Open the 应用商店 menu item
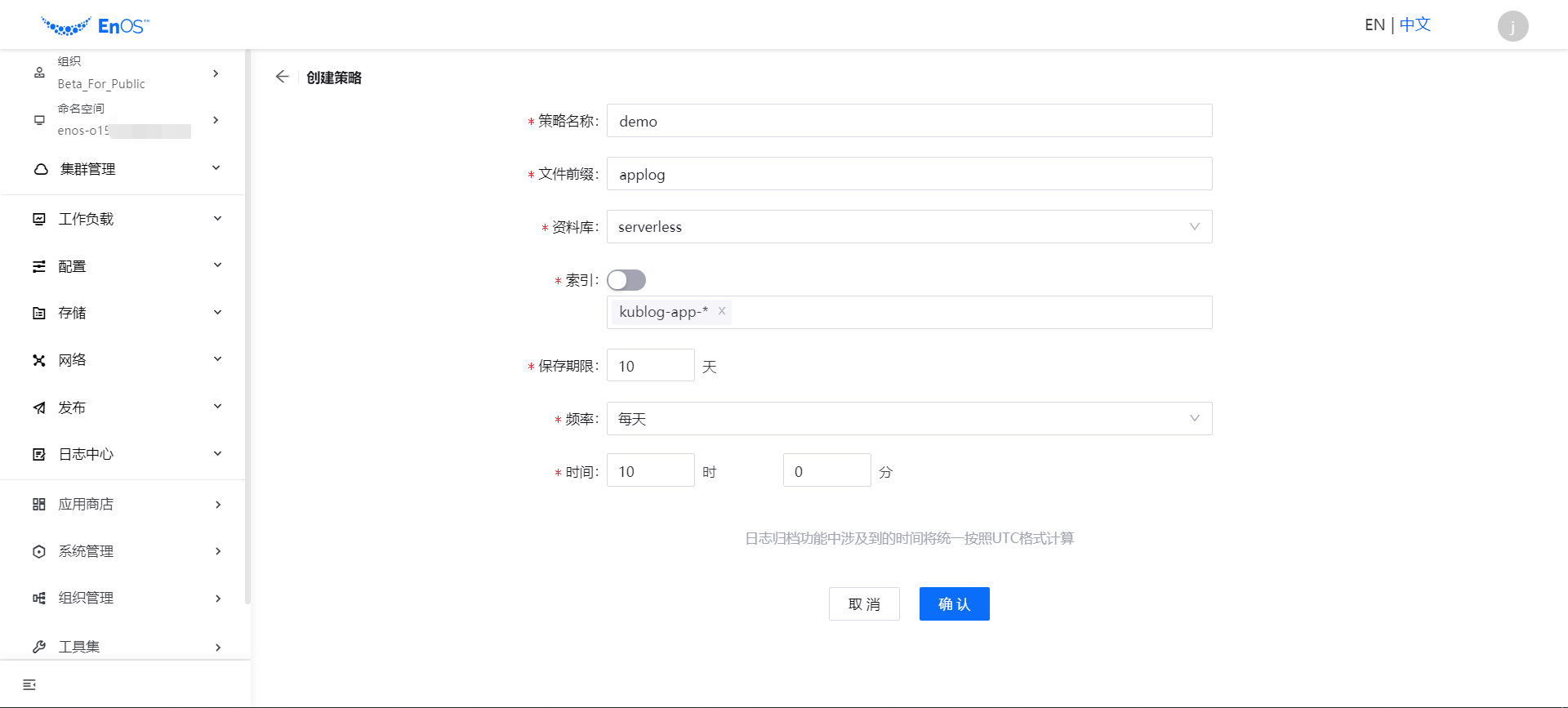 point(122,505)
